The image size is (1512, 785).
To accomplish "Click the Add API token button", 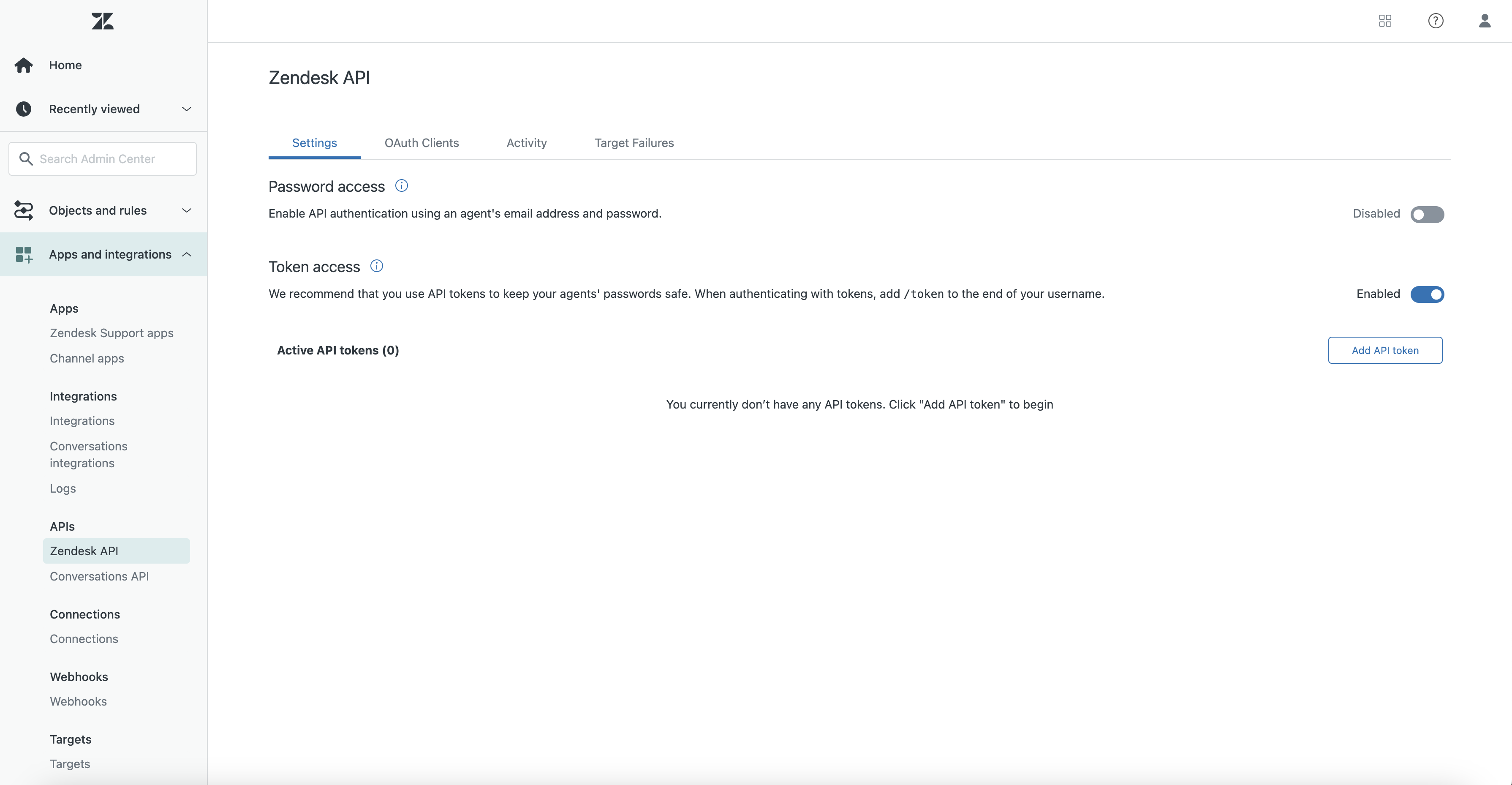I will [1385, 350].
